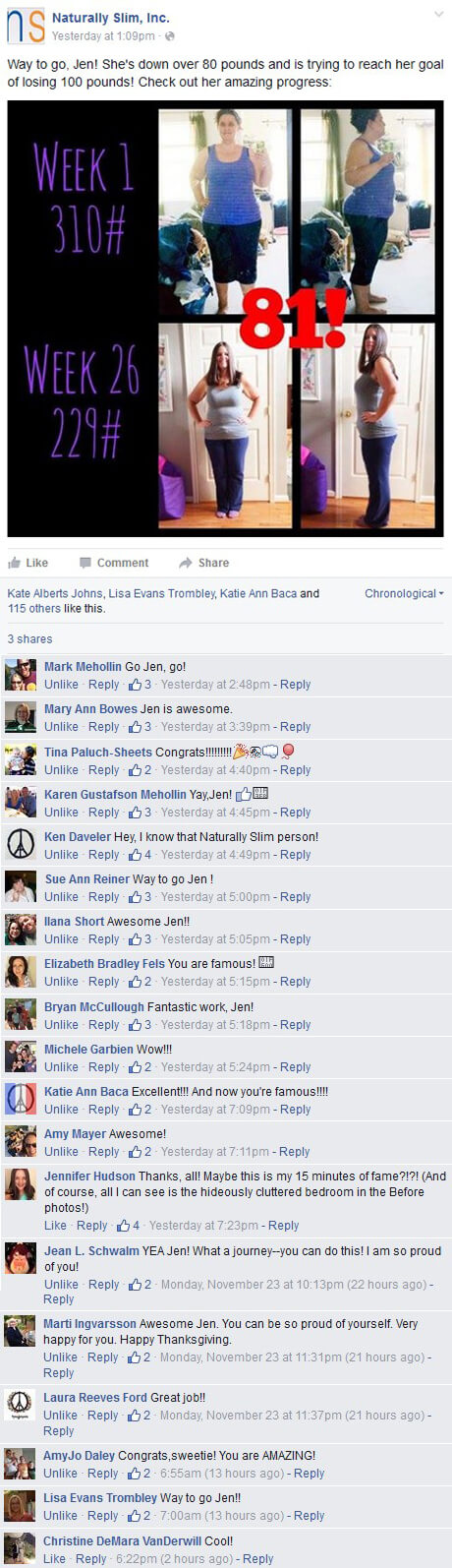
Task: Reply to Tina Paluch-Sheets comment
Action: pyautogui.click(x=103, y=770)
